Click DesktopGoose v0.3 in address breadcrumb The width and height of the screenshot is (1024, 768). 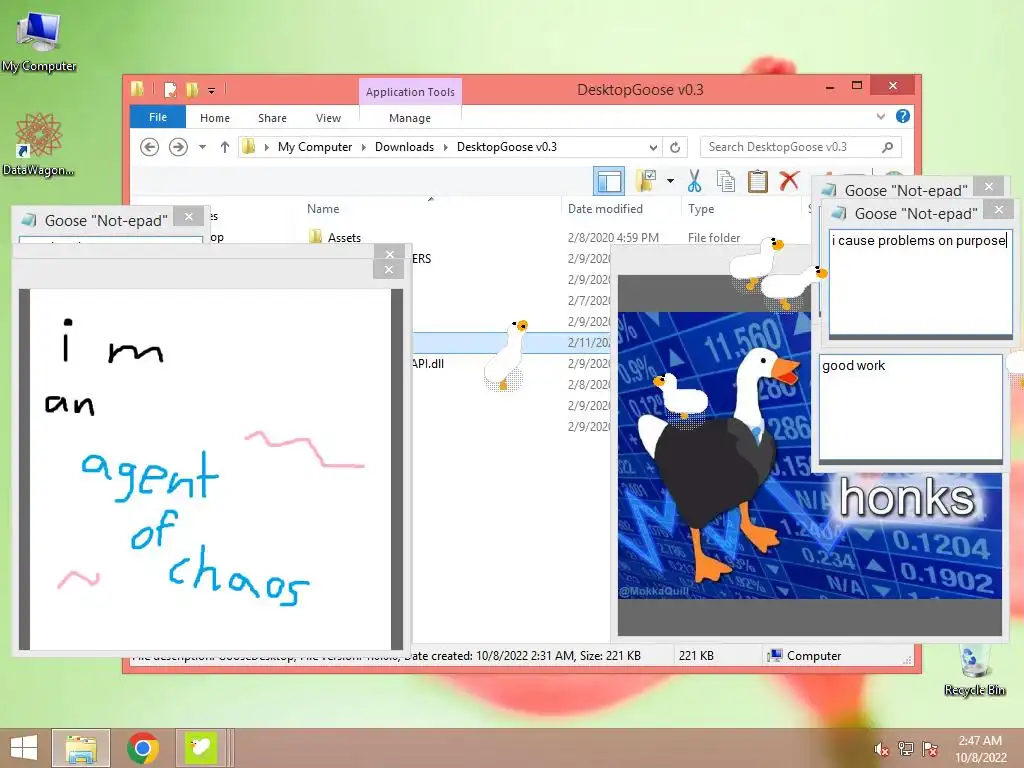tap(507, 147)
